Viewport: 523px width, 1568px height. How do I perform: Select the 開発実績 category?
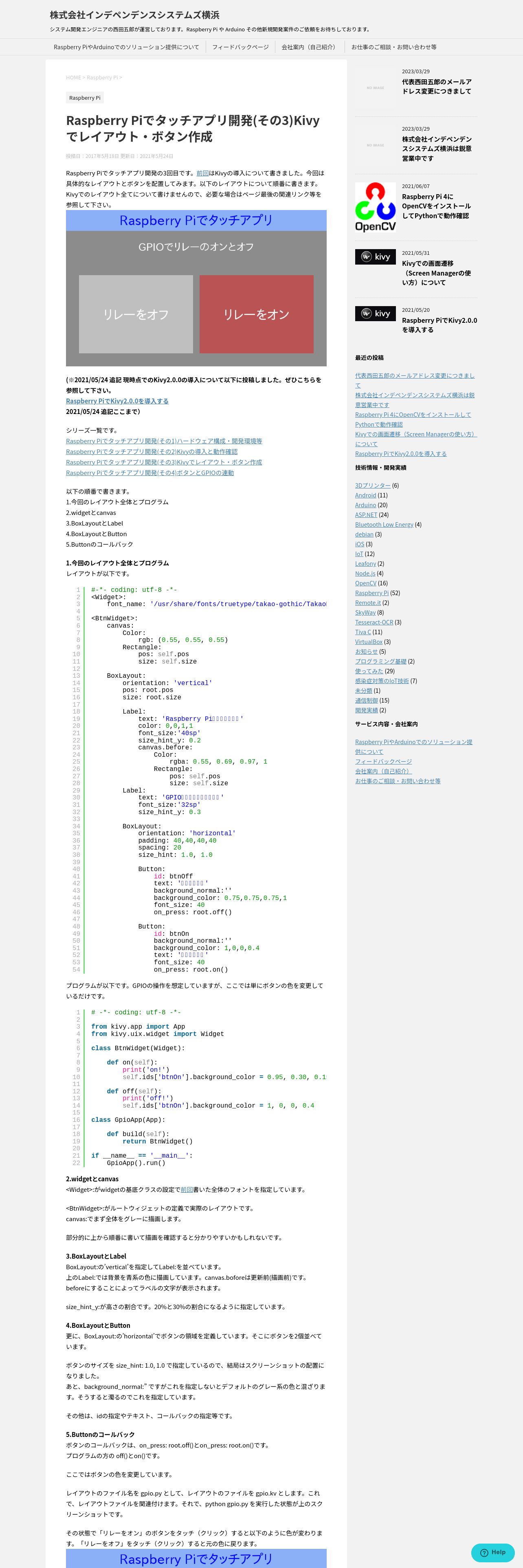[x=367, y=710]
